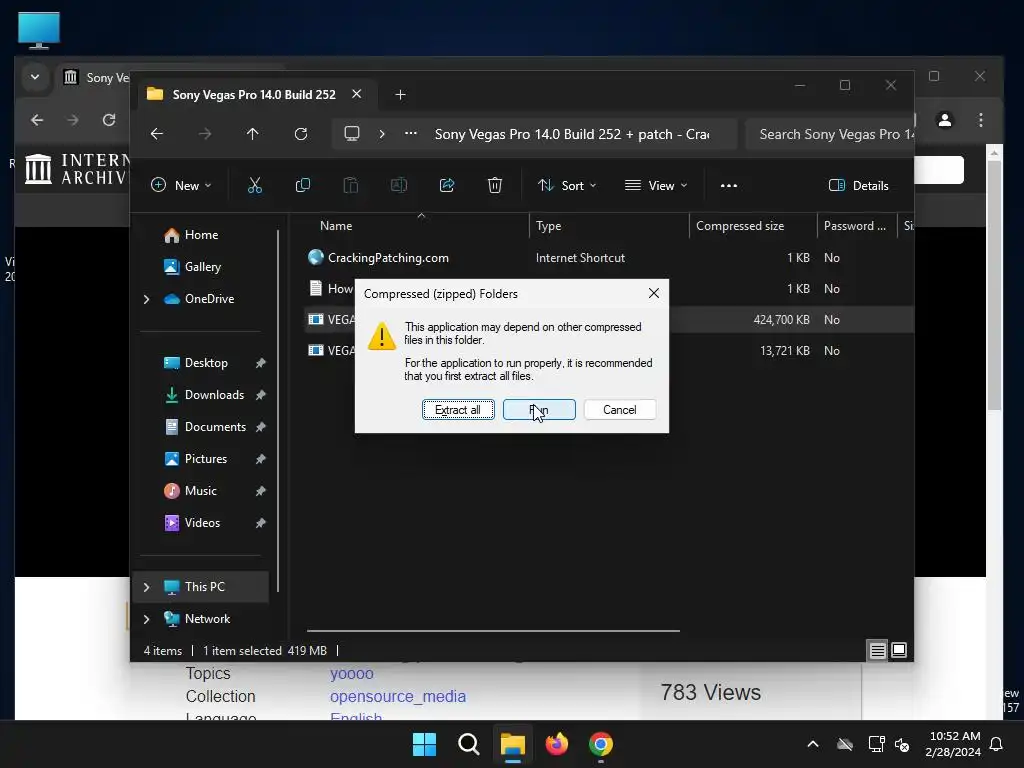Click Cancel in the zipped folders dialog
This screenshot has width=1024, height=768.
[x=620, y=409]
